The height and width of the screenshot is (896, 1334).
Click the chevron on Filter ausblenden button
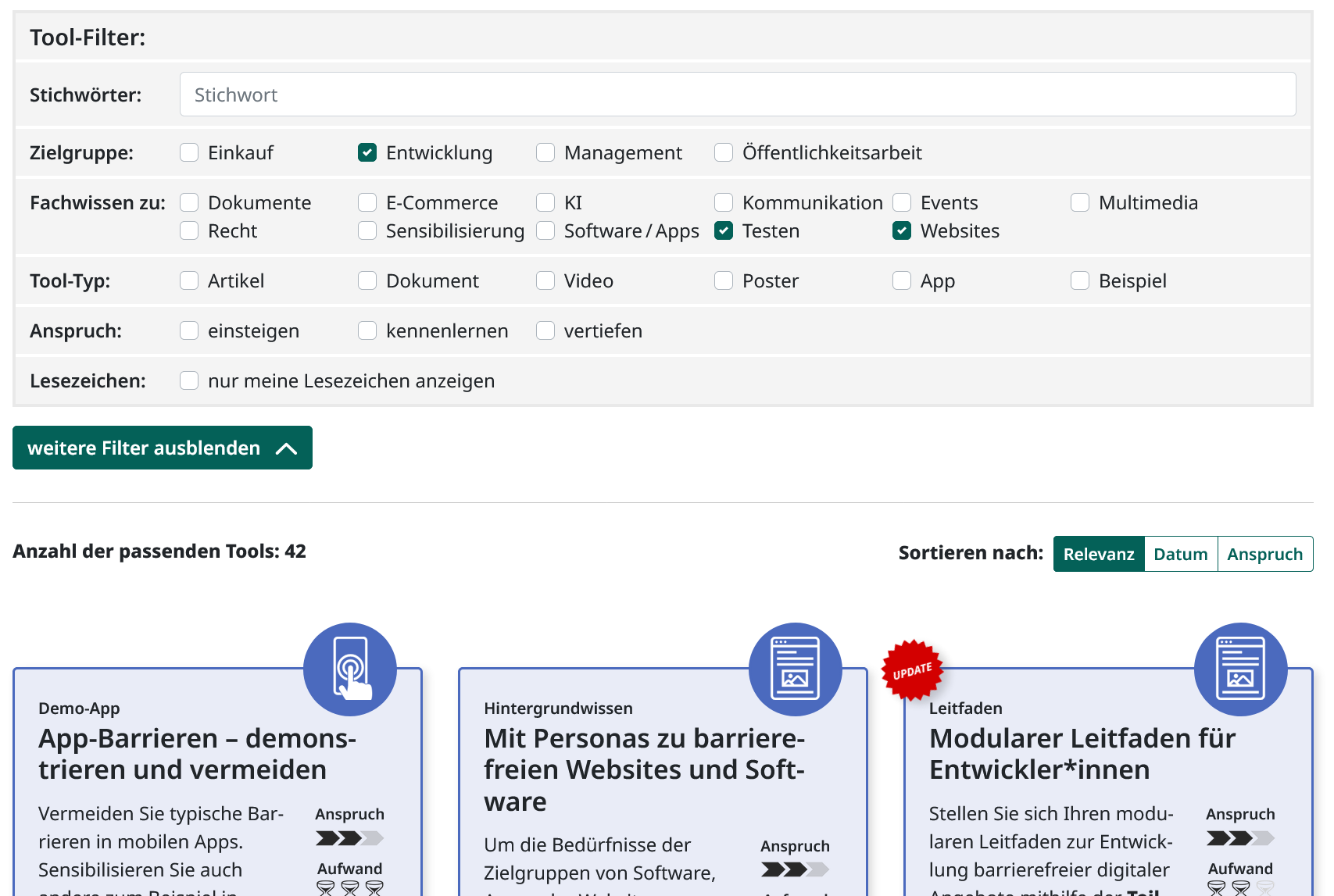point(287,448)
